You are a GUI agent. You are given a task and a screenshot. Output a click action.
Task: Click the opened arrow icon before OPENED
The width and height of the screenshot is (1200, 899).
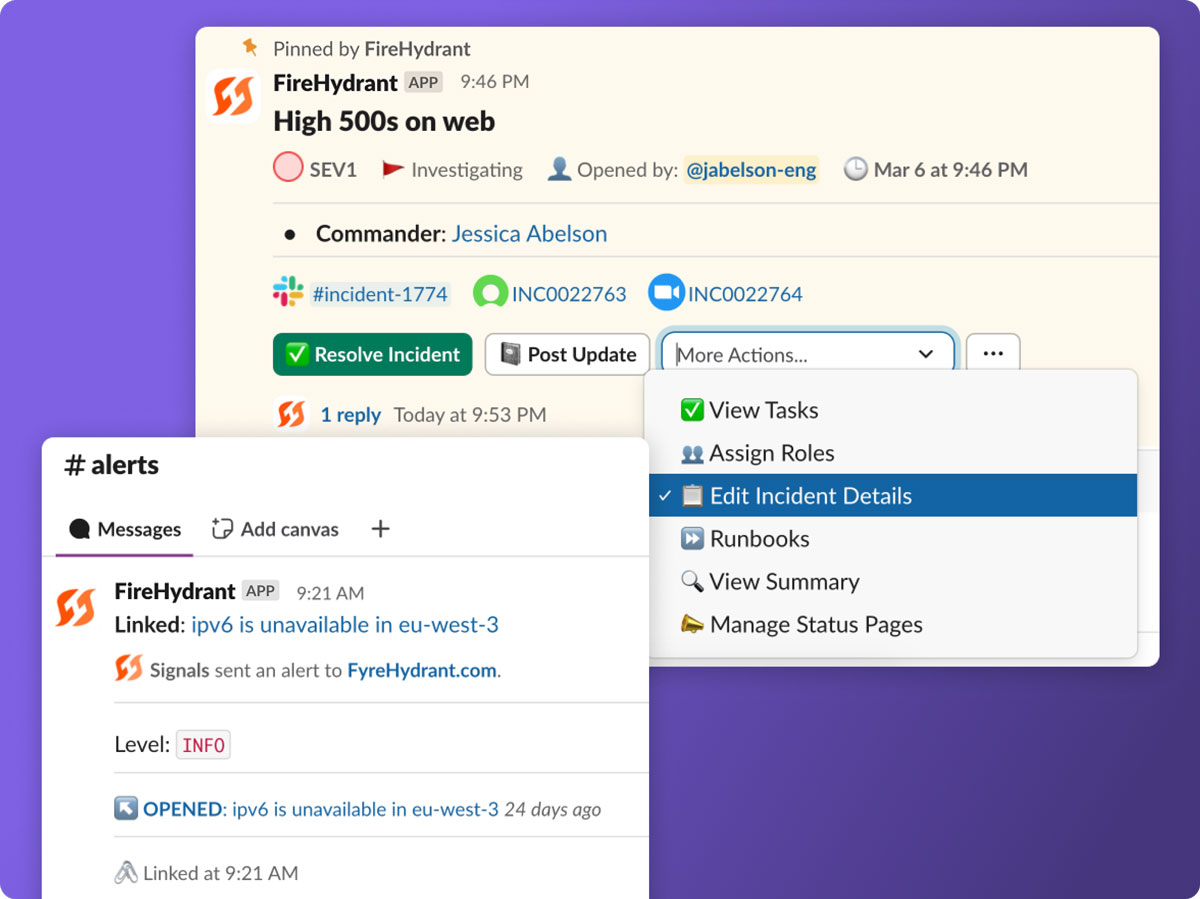click(x=126, y=808)
